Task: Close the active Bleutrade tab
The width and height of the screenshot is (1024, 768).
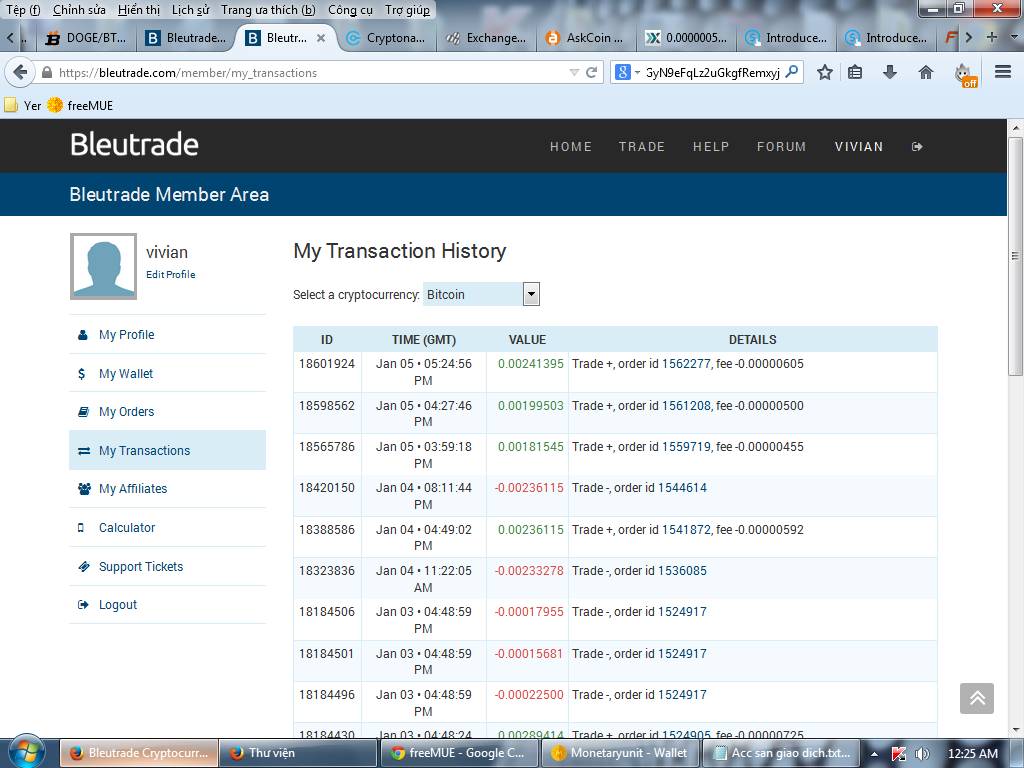Action: pos(321,38)
